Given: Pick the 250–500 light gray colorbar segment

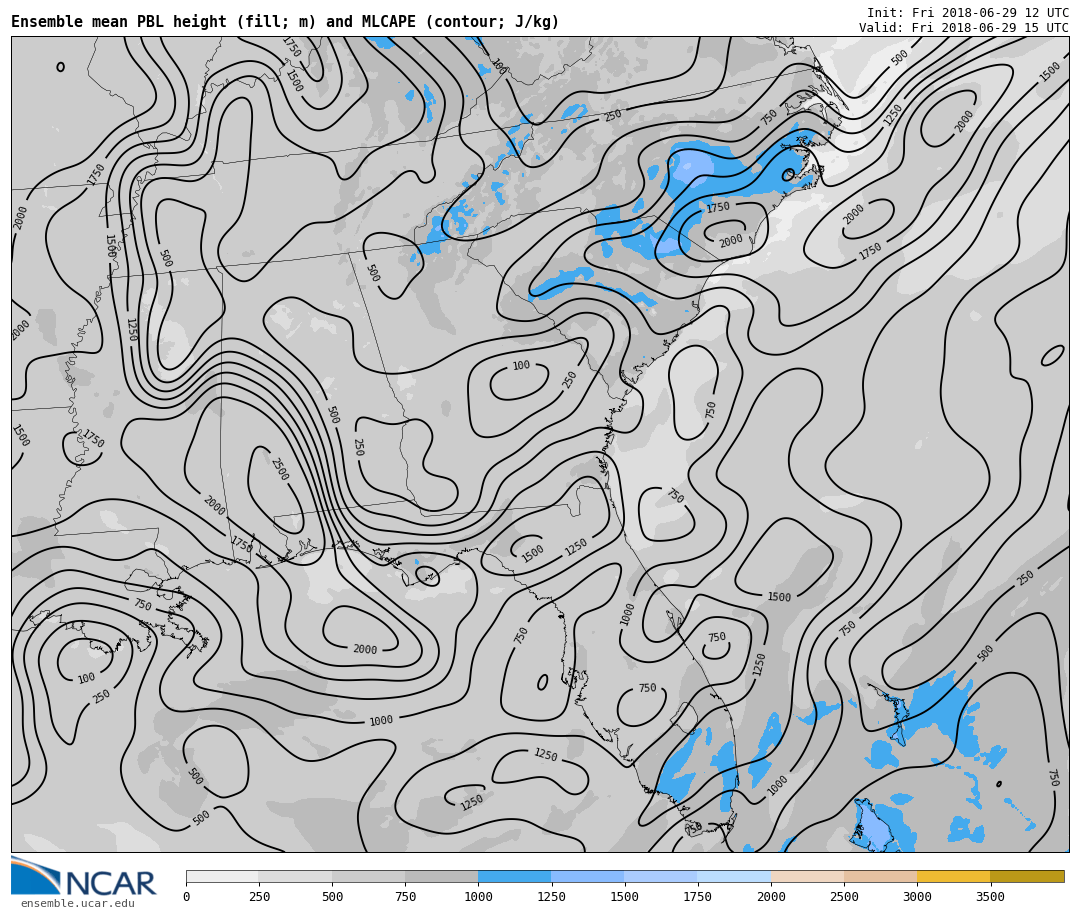Looking at the screenshot, I should point(295,876).
